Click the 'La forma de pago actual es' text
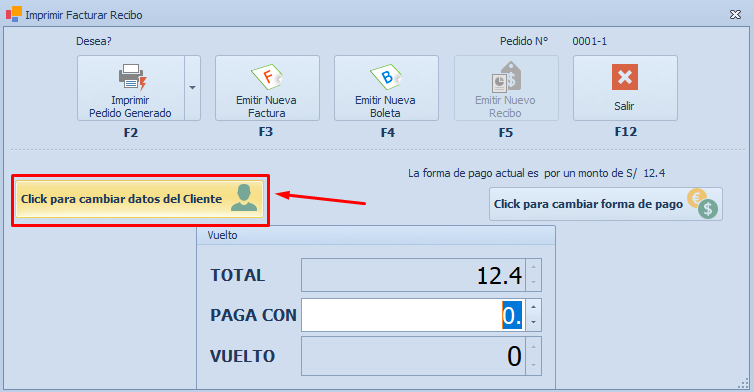This screenshot has width=754, height=392. coord(473,173)
